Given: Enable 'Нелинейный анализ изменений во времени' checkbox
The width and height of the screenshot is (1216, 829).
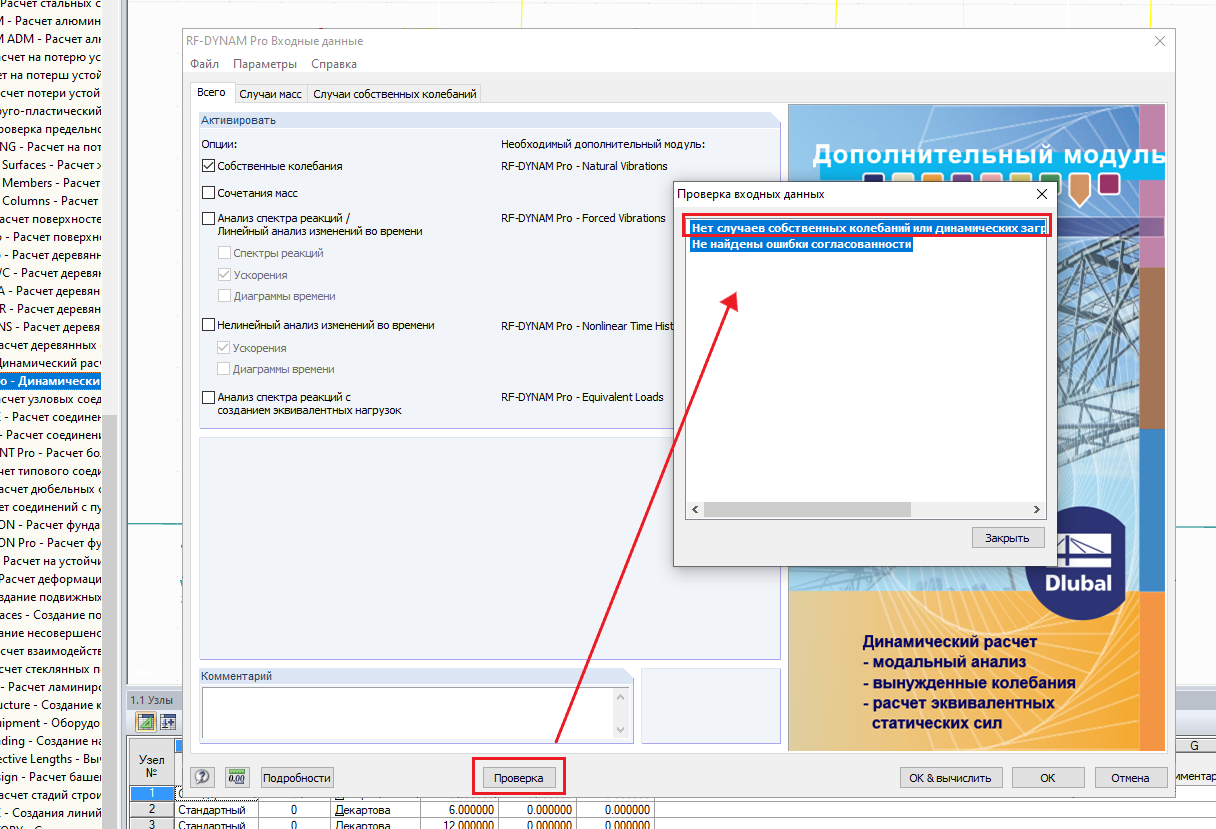Looking at the screenshot, I should 208,325.
